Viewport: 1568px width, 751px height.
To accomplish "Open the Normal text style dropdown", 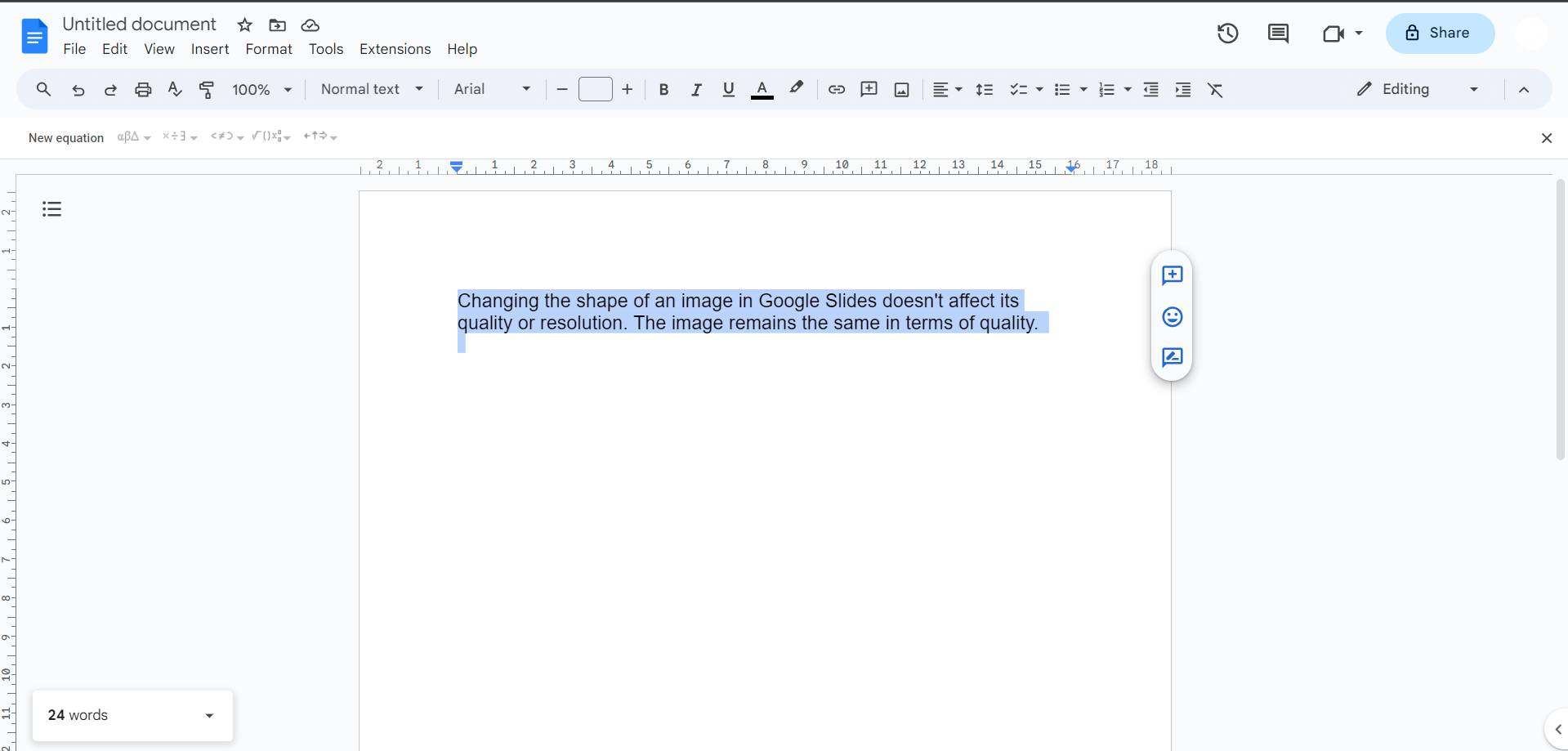I will tap(372, 89).
